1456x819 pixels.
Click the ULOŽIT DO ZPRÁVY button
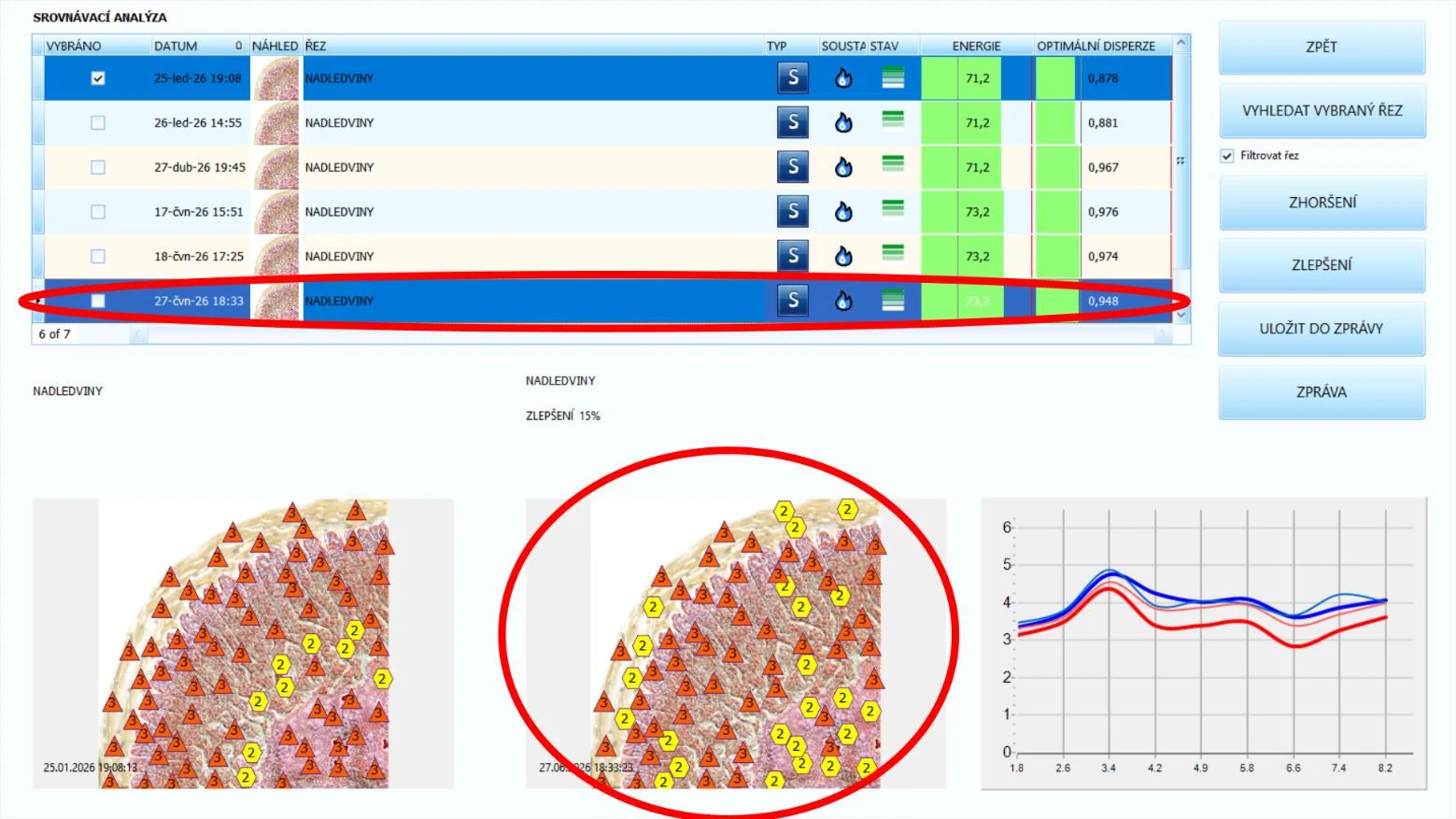(x=1322, y=328)
